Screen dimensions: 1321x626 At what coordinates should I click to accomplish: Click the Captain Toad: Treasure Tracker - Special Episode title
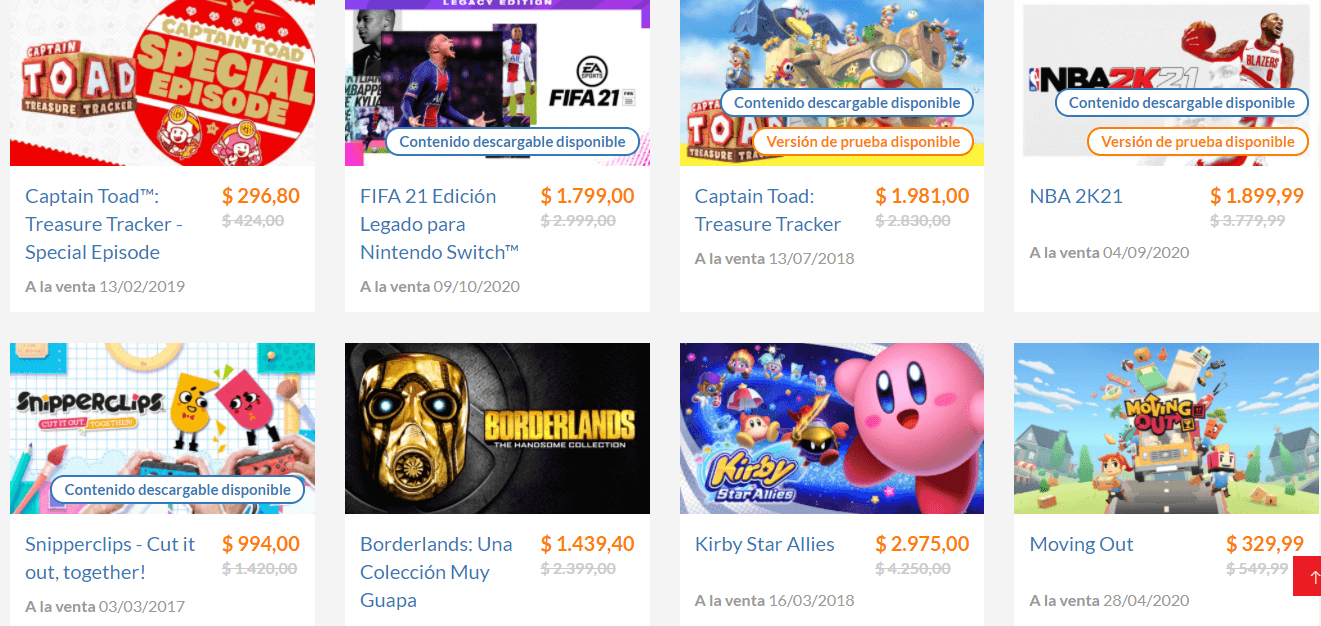(x=104, y=224)
